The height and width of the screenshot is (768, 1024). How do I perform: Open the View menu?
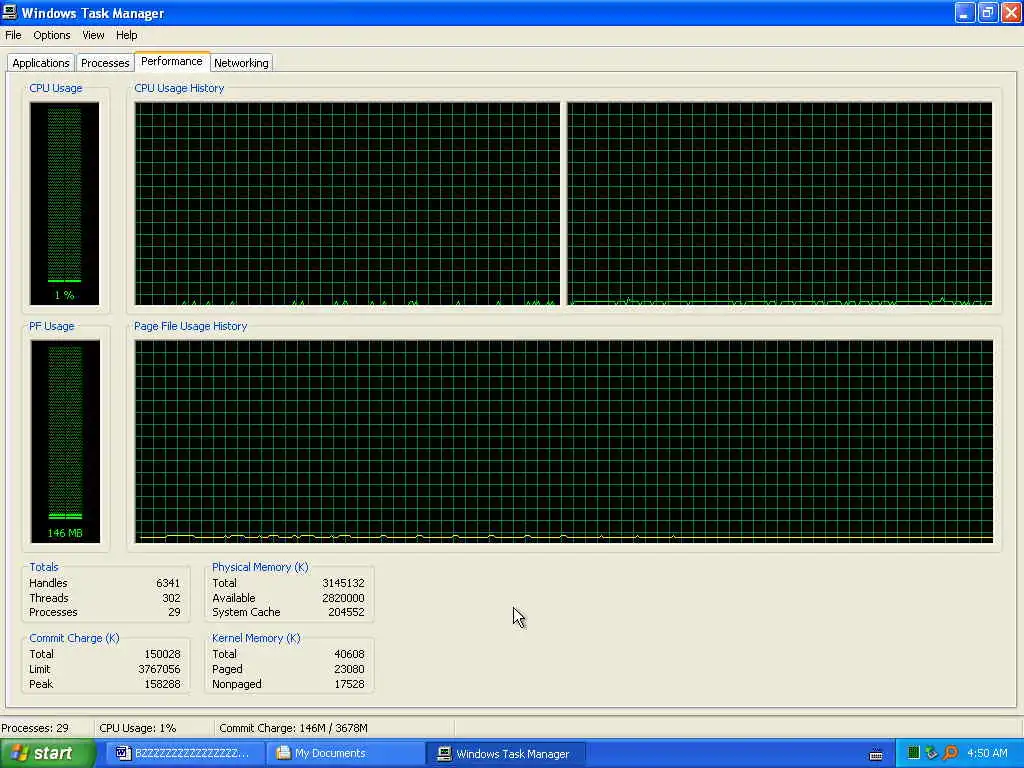93,35
